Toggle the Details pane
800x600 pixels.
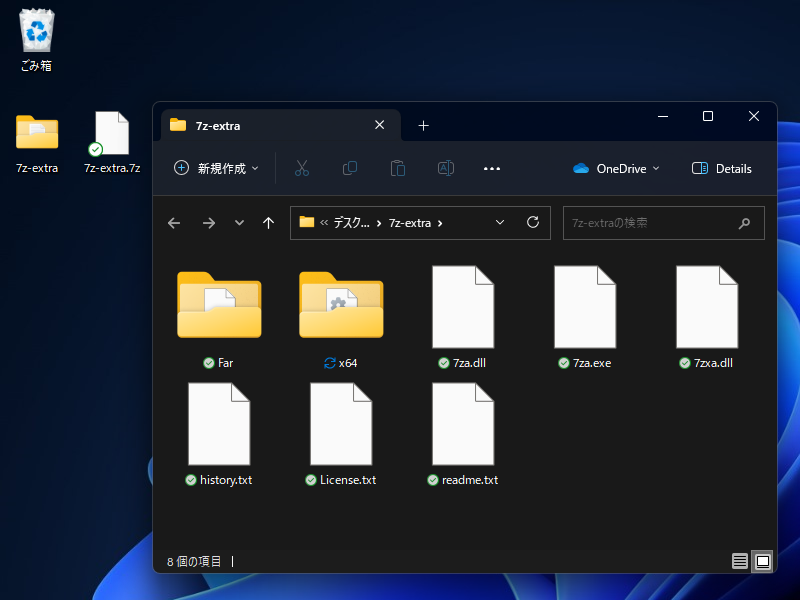click(x=721, y=168)
